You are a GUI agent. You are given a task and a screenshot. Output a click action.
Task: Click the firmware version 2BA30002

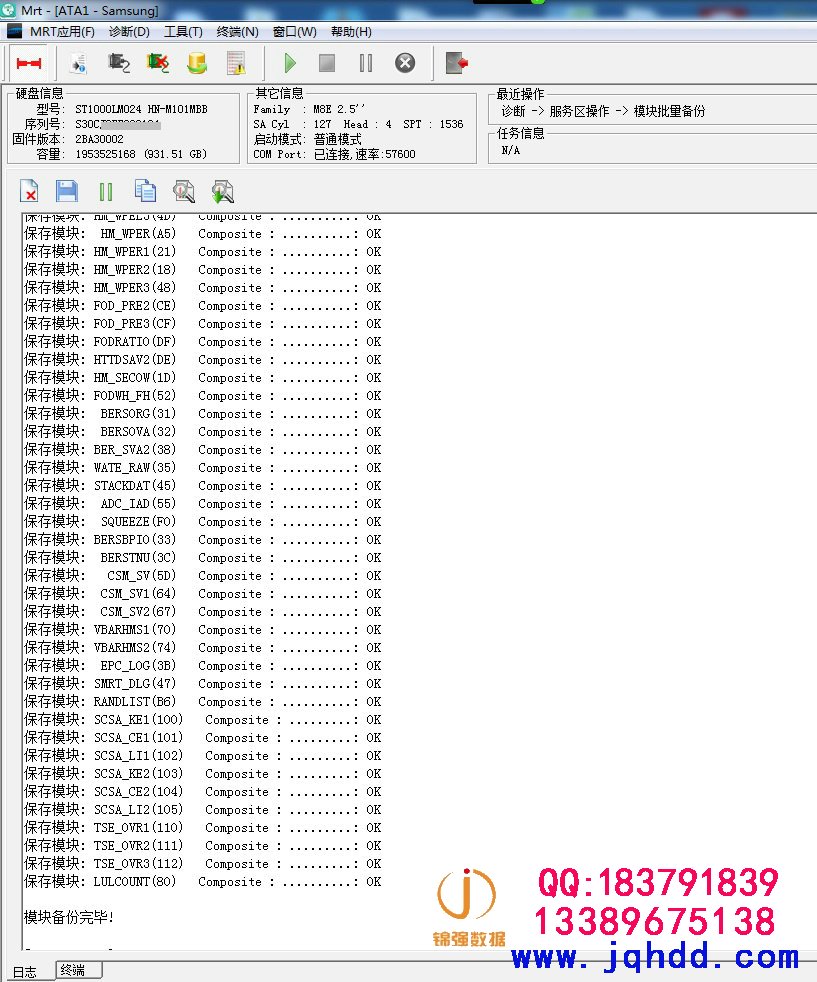coord(99,139)
